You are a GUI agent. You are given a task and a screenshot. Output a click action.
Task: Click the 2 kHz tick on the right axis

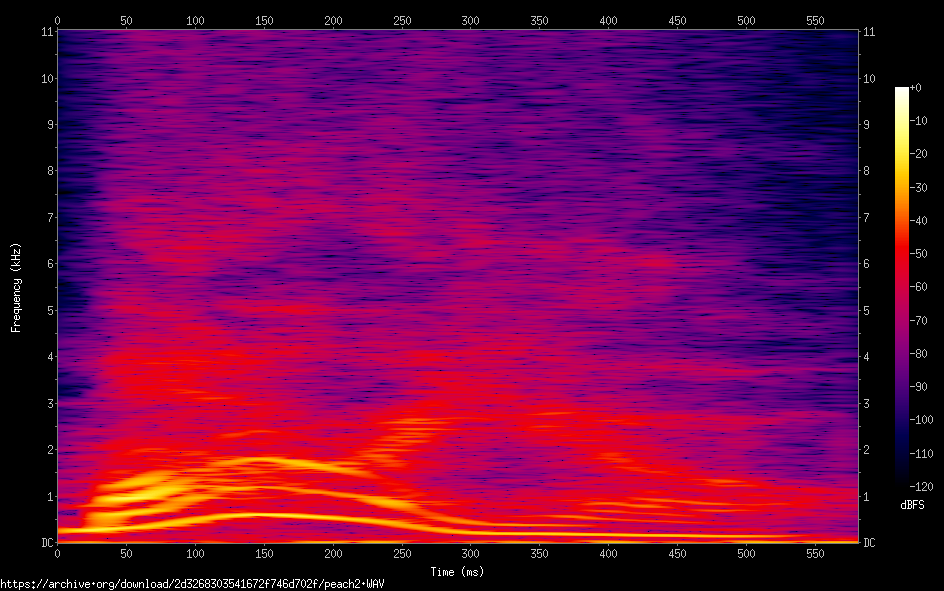click(x=867, y=450)
